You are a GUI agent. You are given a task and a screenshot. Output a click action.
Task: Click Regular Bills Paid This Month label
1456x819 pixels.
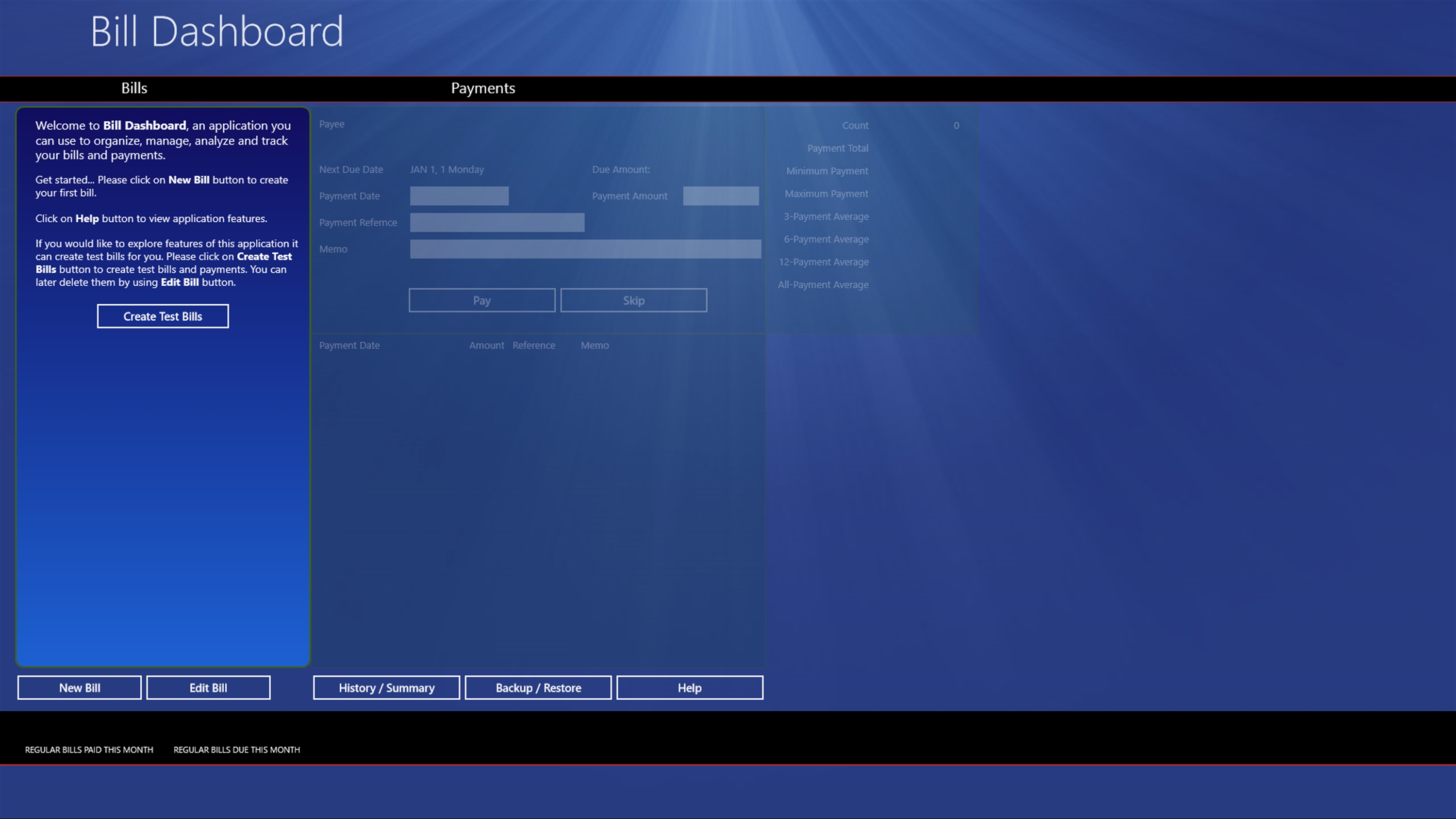[89, 750]
